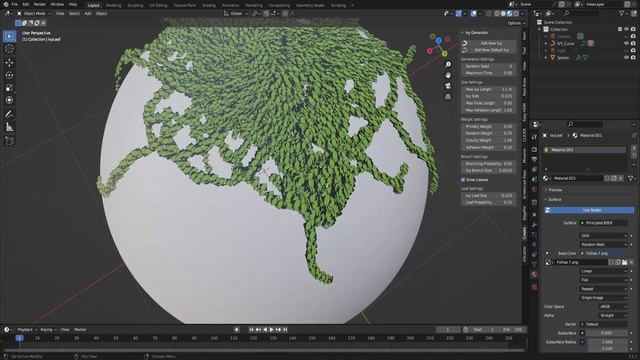Enable material preview shading mode
The image size is (640, 360).
point(509,13)
